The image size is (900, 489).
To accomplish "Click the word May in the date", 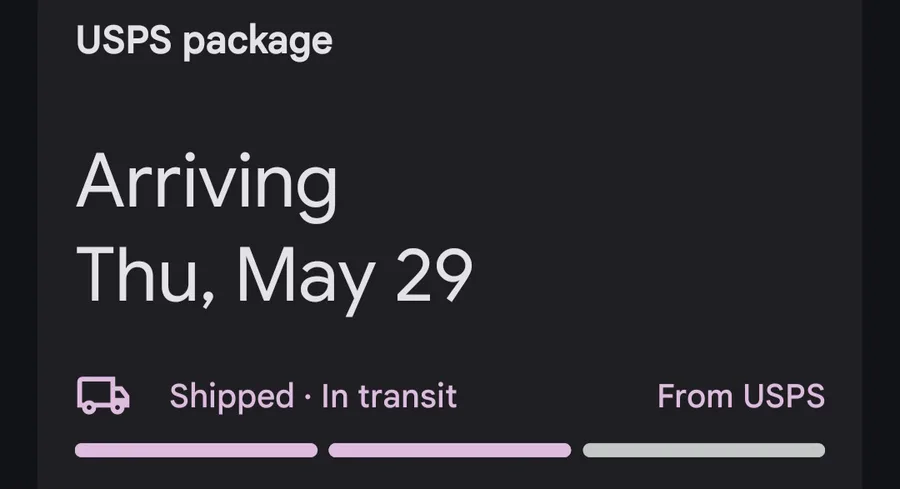I will 307,280.
